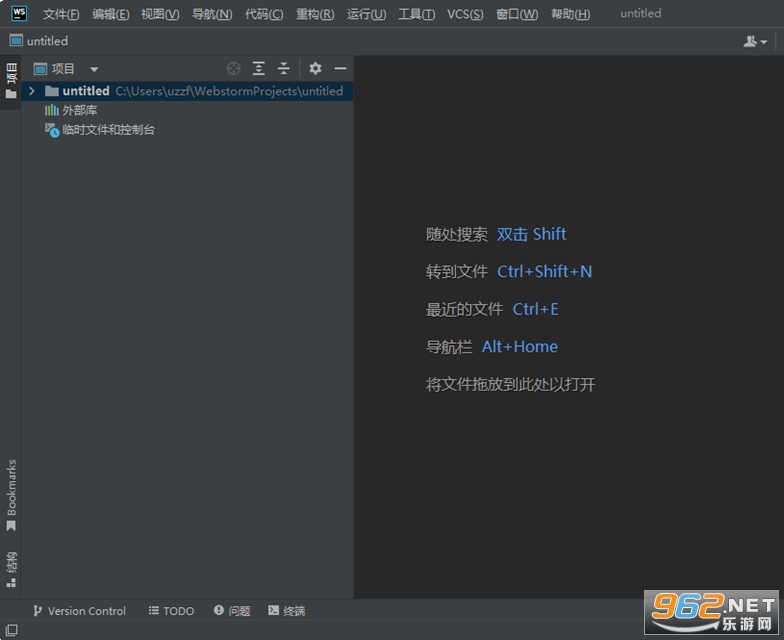Image resolution: width=784 pixels, height=640 pixels.
Task: Click the project path C:\Users\uzzf\WebstormProjects\untitled text
Action: [230, 91]
